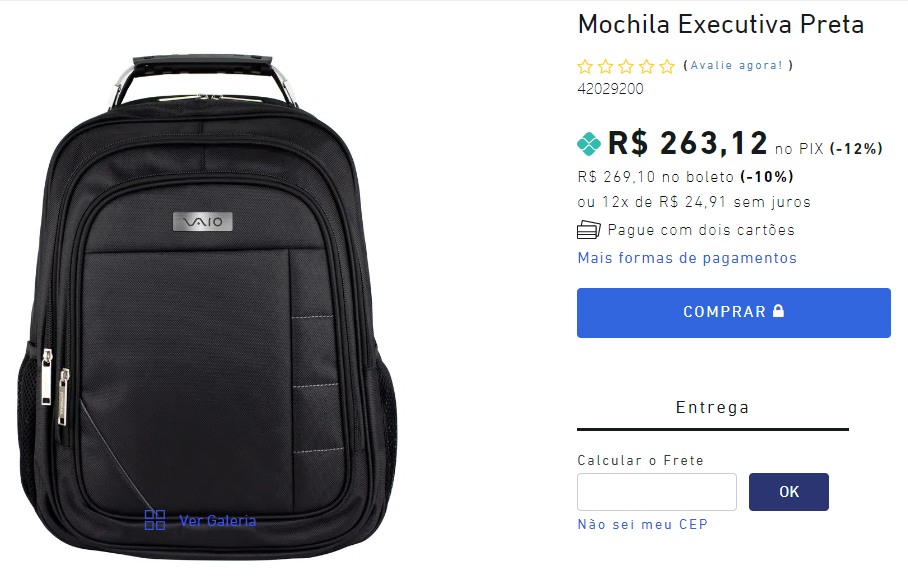Click the second rating star
This screenshot has width=908, height=576.
[606, 67]
